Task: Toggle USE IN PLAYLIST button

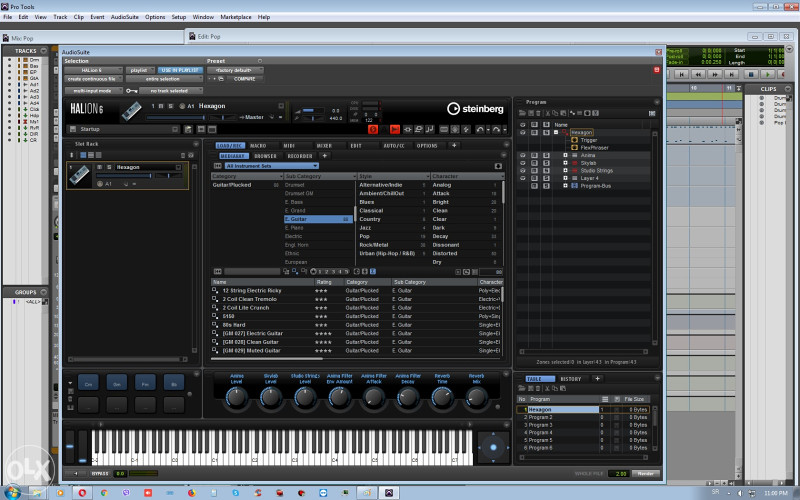Action: point(180,70)
